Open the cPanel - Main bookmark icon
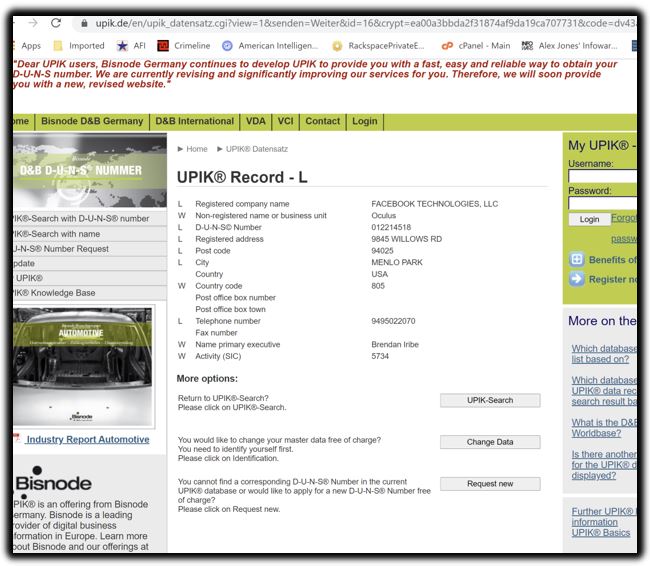 click(x=447, y=46)
